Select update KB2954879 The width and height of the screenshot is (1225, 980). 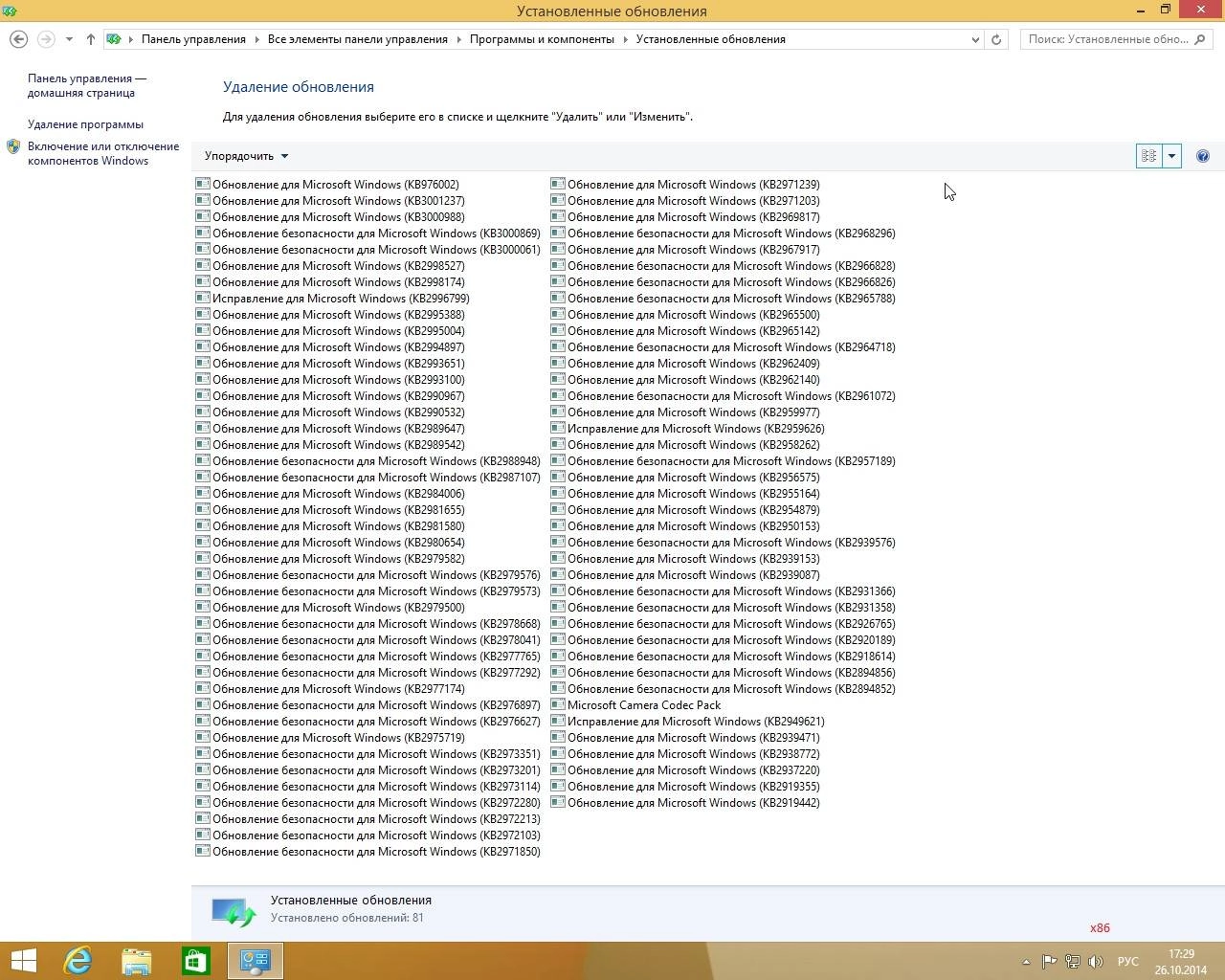[x=685, y=510]
